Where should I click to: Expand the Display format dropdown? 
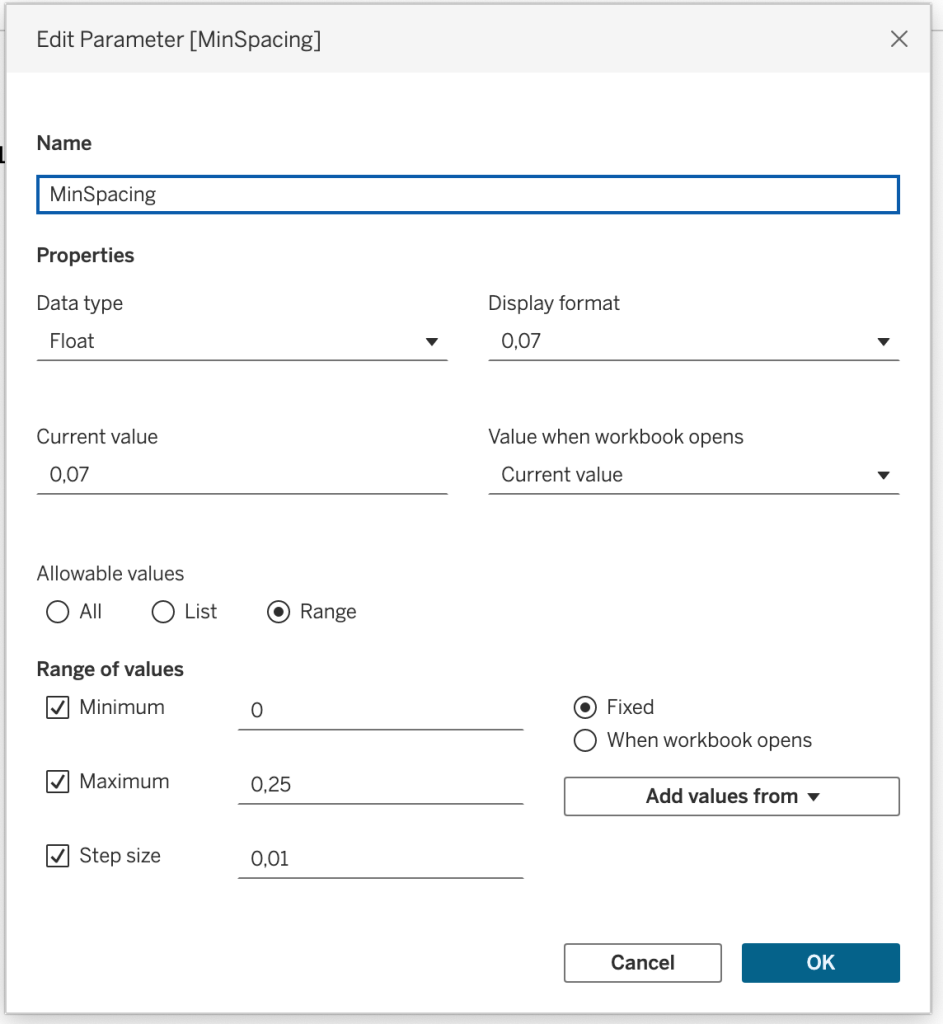click(693, 342)
